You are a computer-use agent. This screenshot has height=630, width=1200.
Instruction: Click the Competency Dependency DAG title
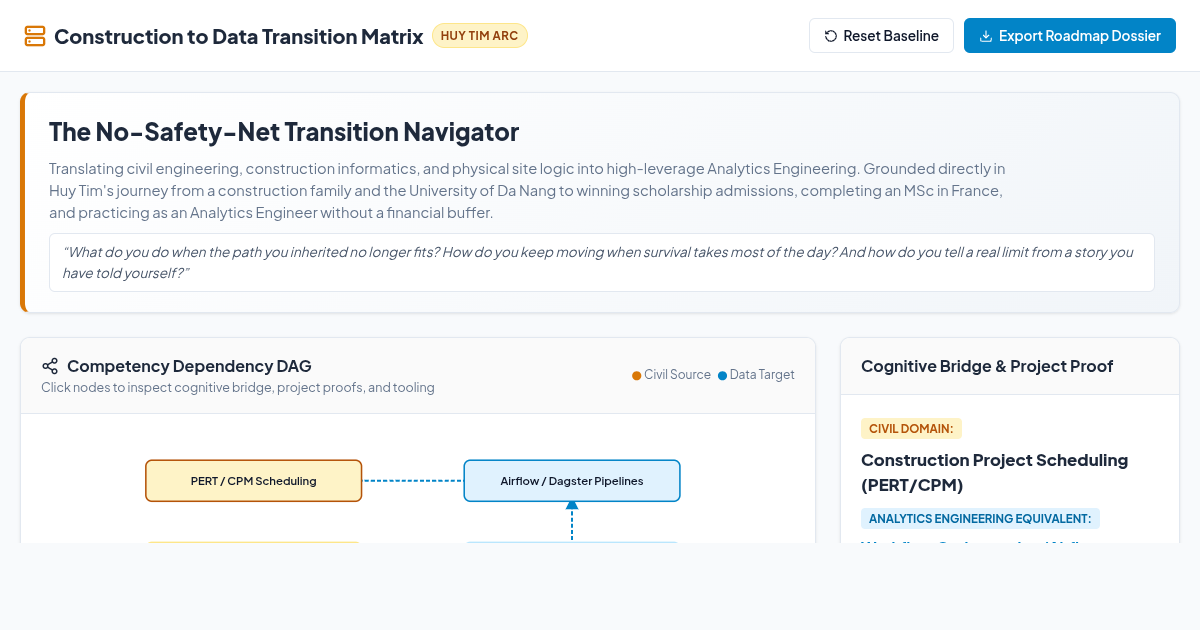pyautogui.click(x=189, y=366)
